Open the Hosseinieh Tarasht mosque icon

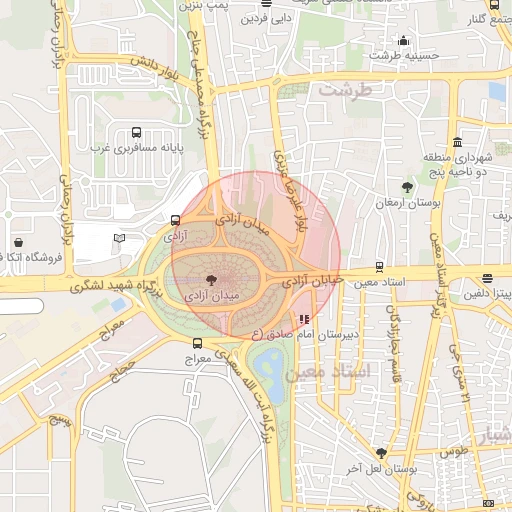[x=403, y=41]
